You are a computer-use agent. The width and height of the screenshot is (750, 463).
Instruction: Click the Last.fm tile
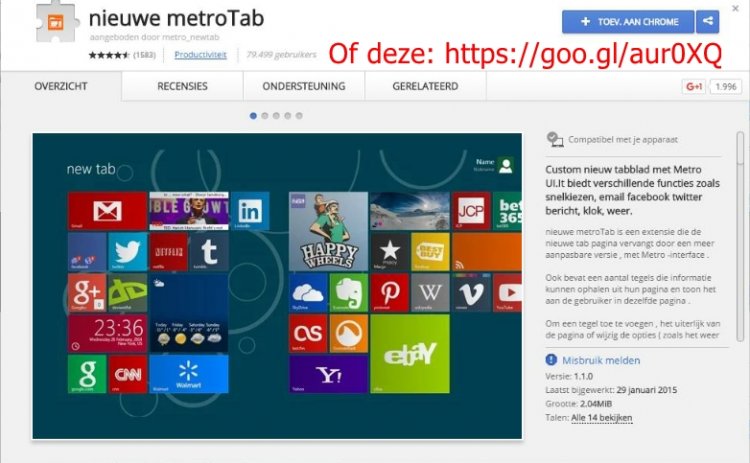click(308, 333)
